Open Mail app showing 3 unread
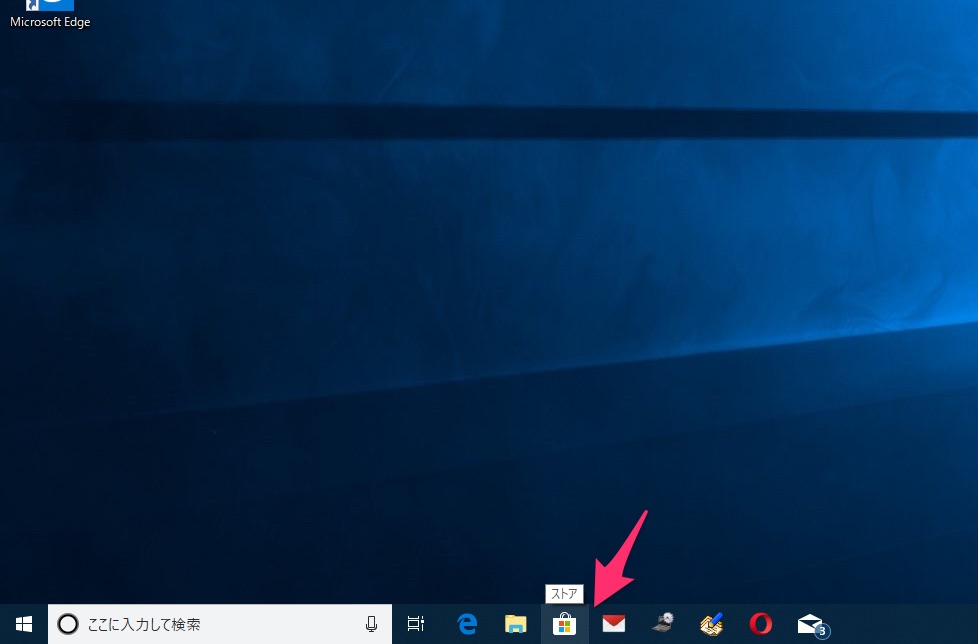This screenshot has width=978, height=644. pos(812,625)
